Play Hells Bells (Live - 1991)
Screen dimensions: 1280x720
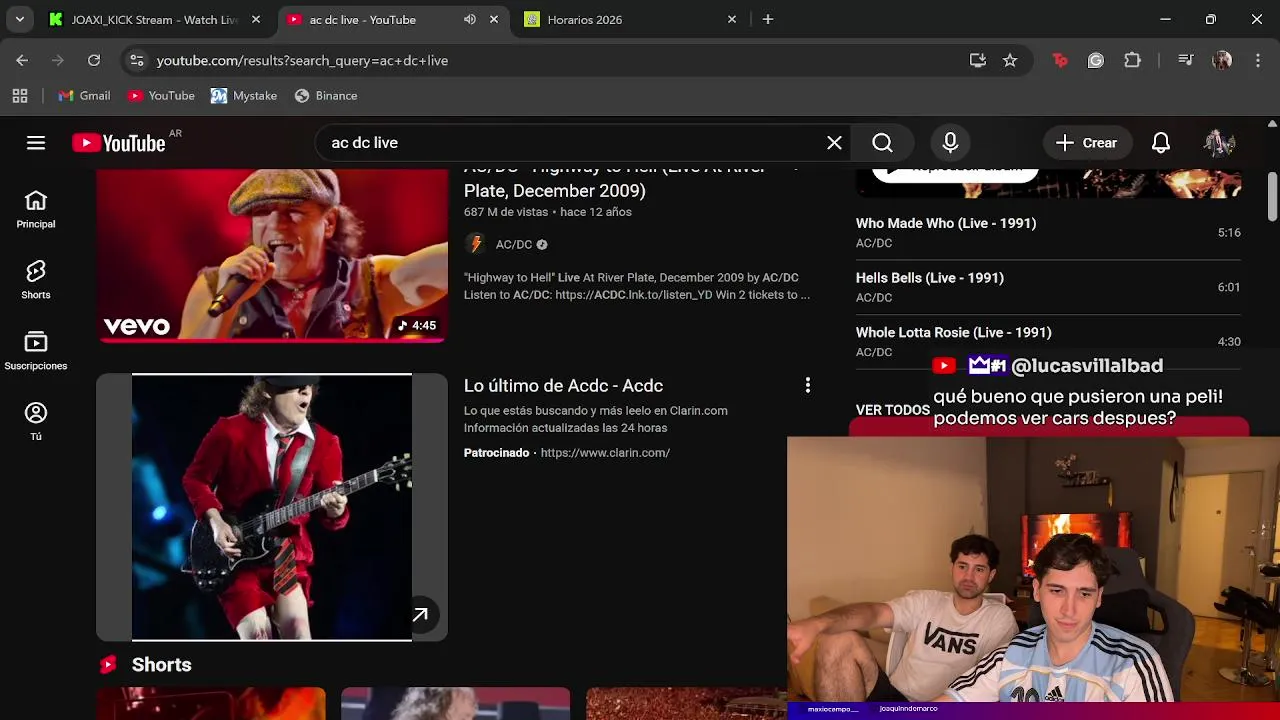pyautogui.click(x=1048, y=287)
